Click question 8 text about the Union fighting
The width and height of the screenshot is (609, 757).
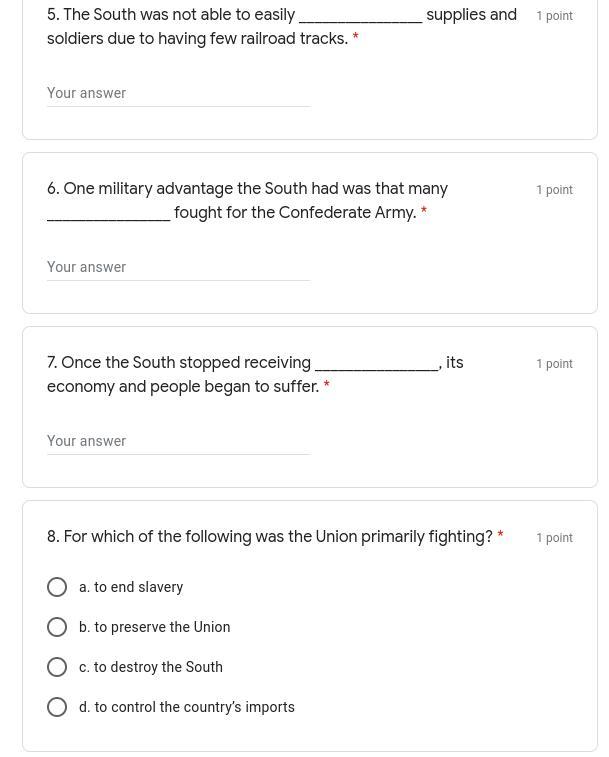click(269, 537)
